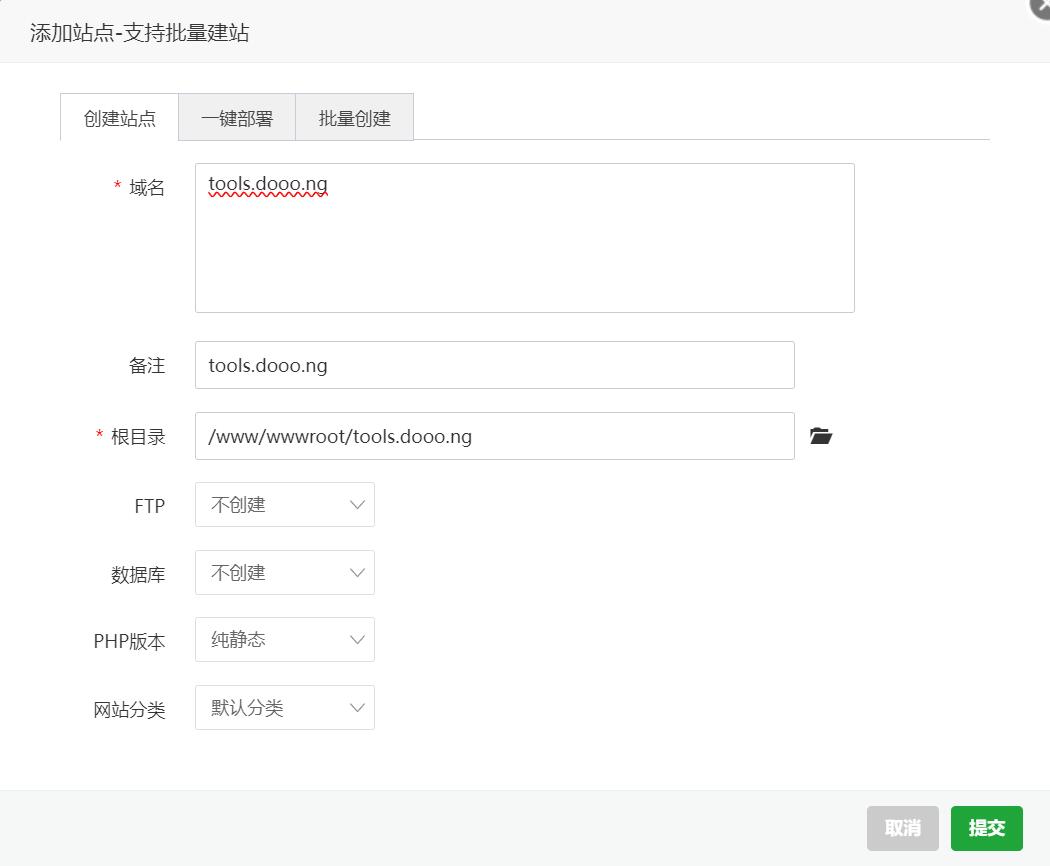This screenshot has height=866, width=1050.
Task: Expand the FTP dropdown
Action: [285, 505]
